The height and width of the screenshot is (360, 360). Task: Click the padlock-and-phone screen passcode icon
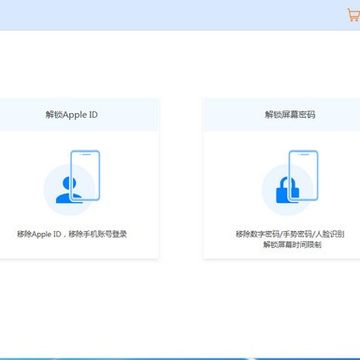290,182
